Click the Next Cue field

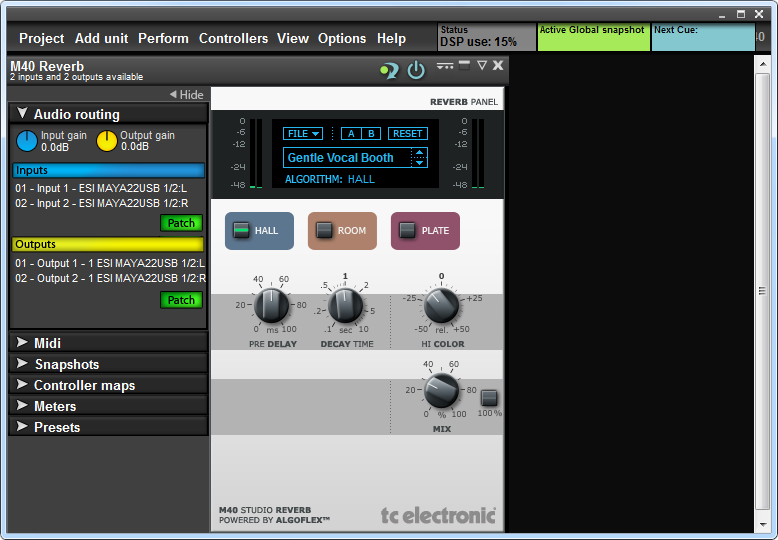pyautogui.click(x=703, y=37)
